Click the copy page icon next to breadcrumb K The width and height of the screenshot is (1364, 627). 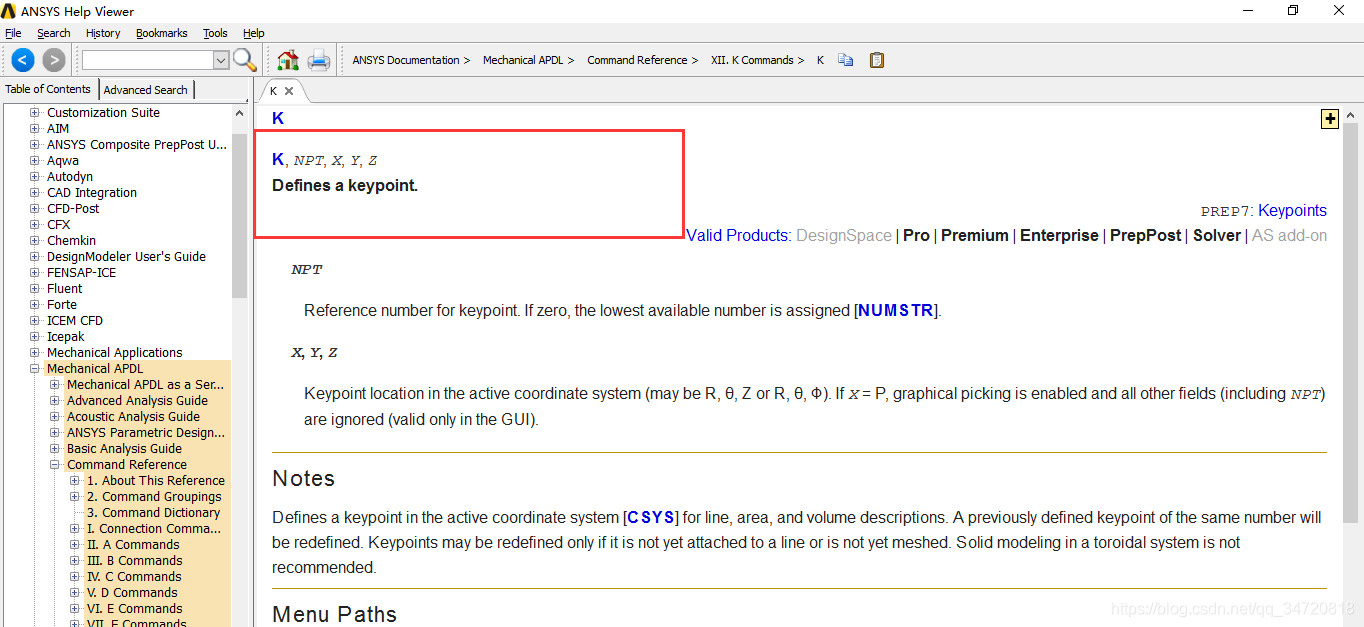(x=846, y=60)
